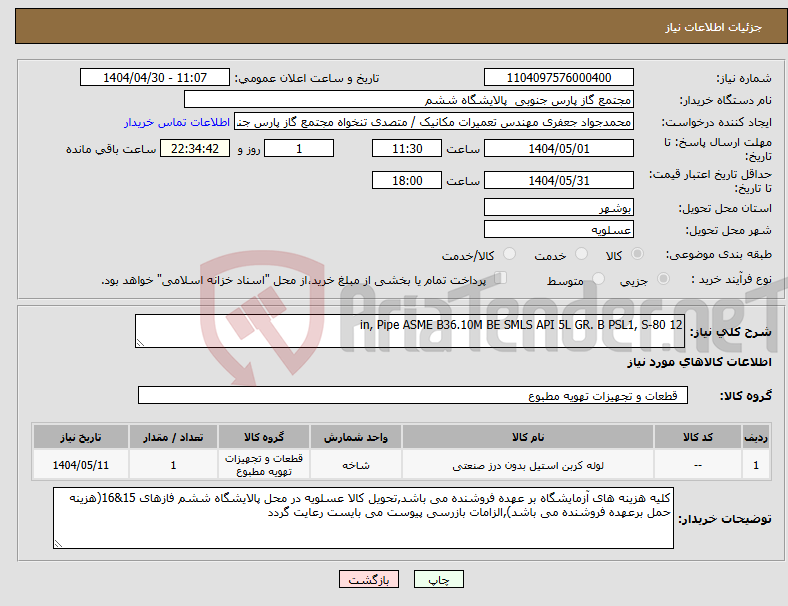Click the تعداد / مقدار column header
This screenshot has width=788, height=606.
(173, 437)
